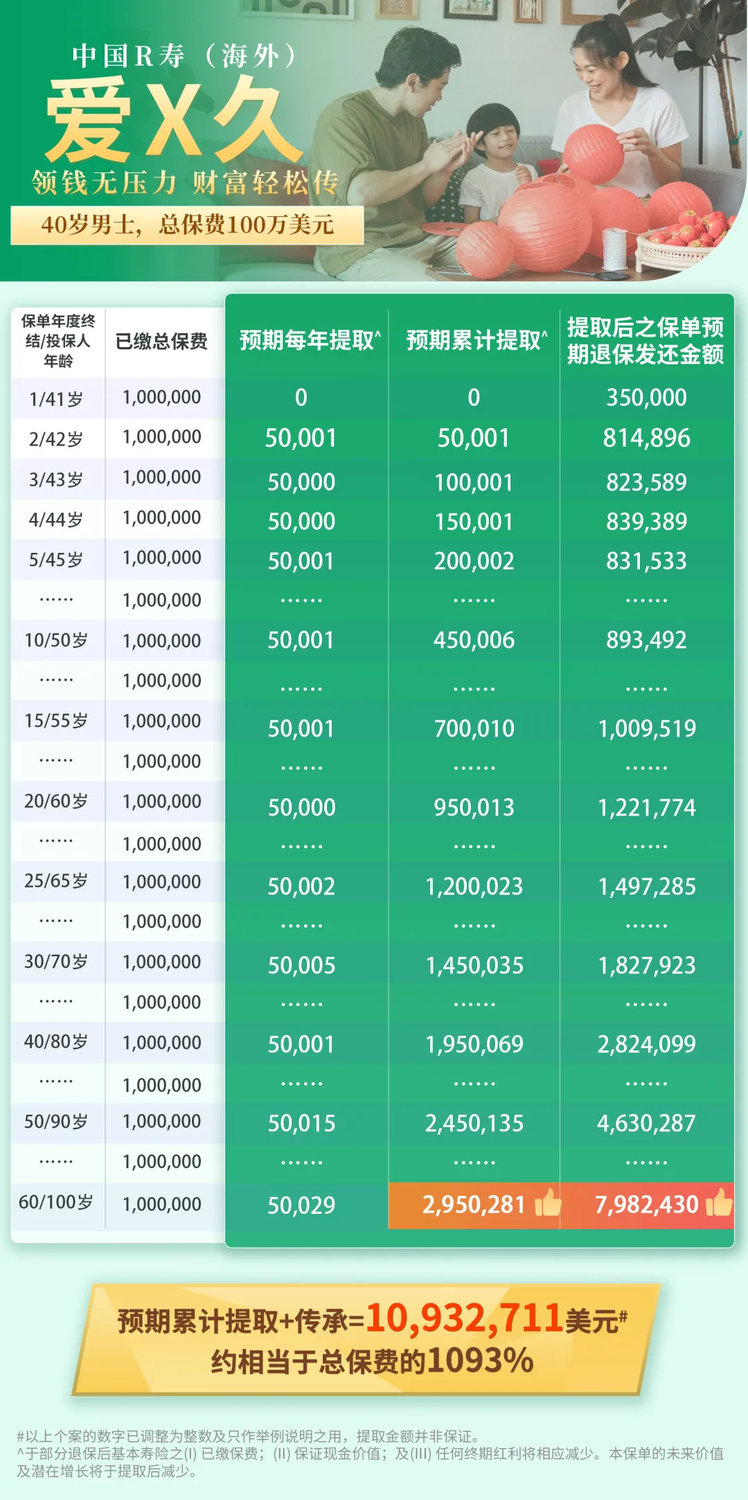This screenshot has width=748, height=1500.
Task: Click 提取后之保单预期退保发还金额 column header
Action: pos(646,341)
